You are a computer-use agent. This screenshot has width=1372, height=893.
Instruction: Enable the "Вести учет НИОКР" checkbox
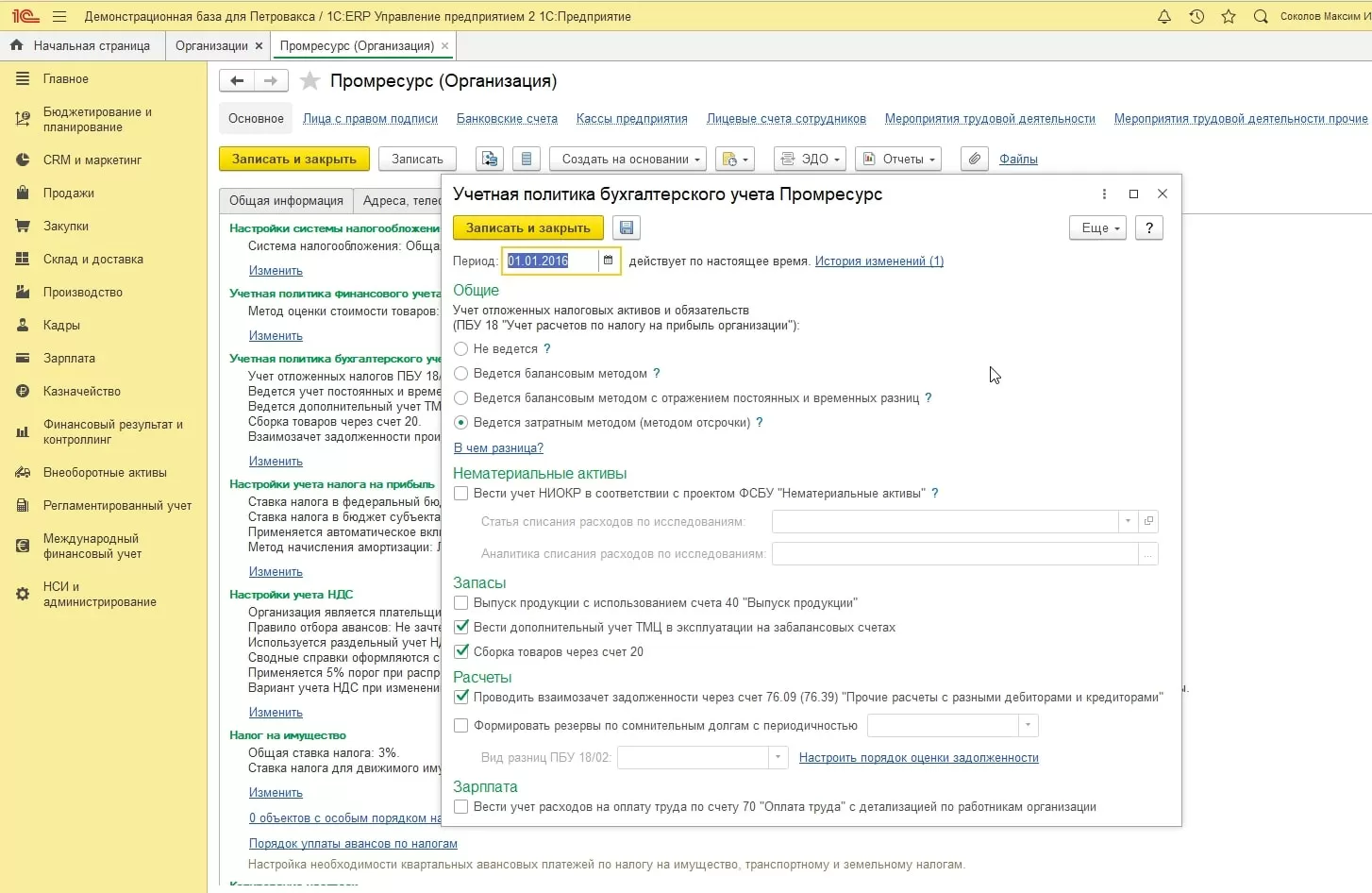click(x=461, y=493)
